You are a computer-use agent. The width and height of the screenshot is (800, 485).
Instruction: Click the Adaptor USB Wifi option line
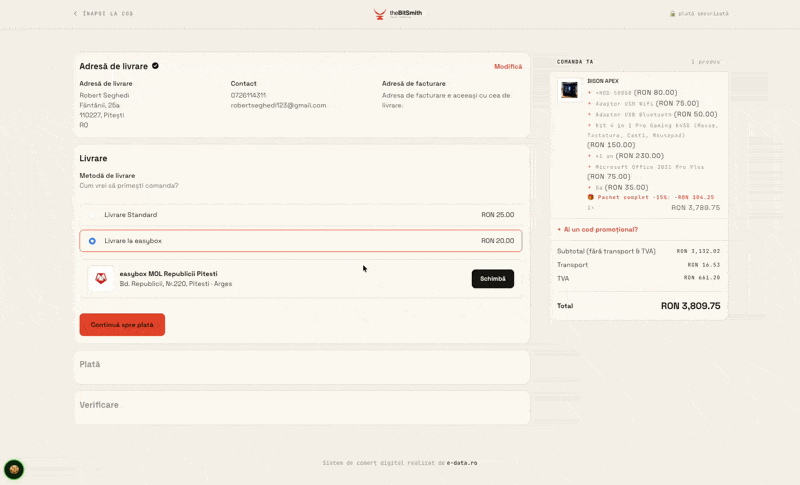click(x=643, y=104)
